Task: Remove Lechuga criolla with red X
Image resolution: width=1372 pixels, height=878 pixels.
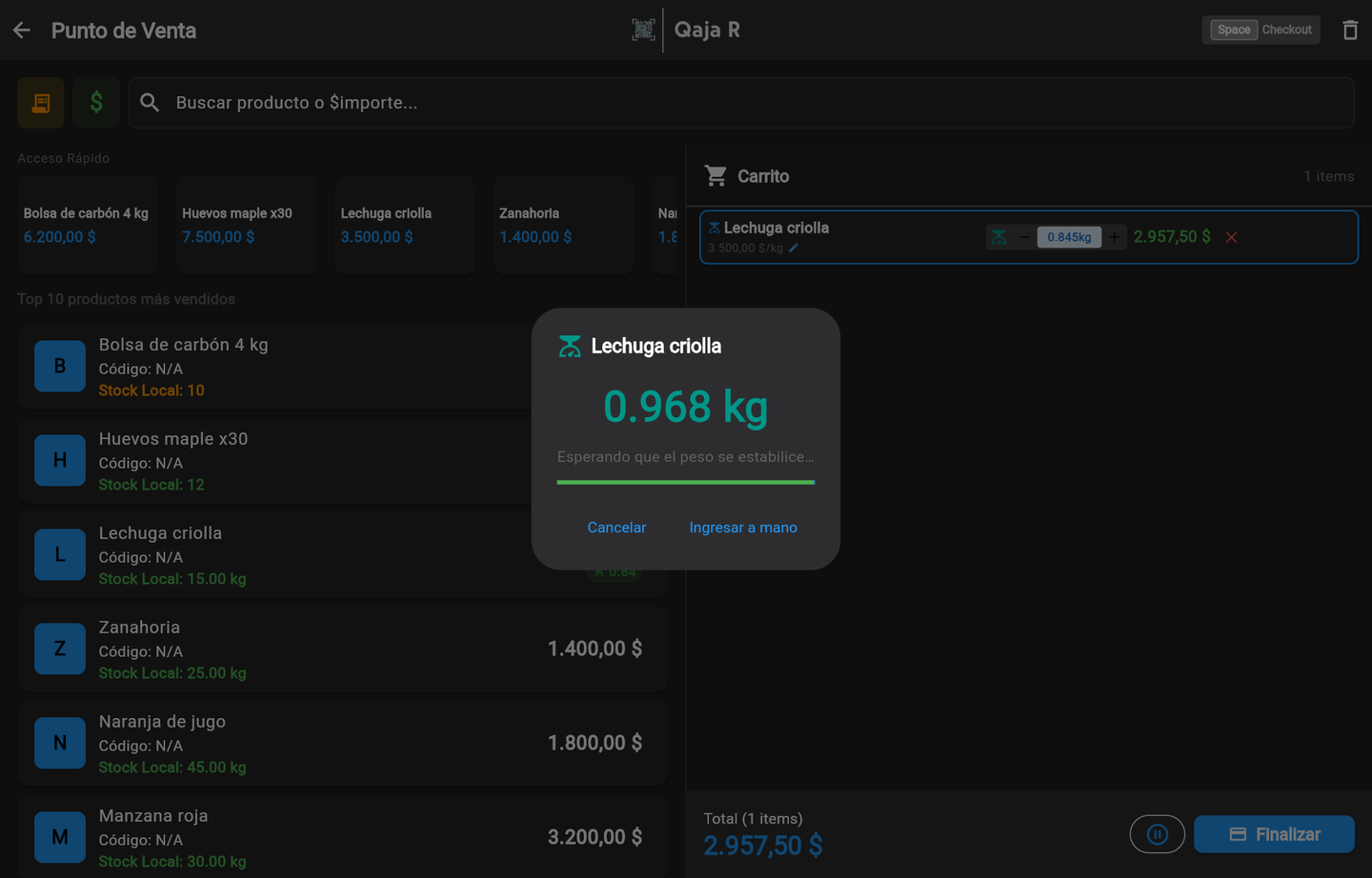Action: pyautogui.click(x=1231, y=237)
